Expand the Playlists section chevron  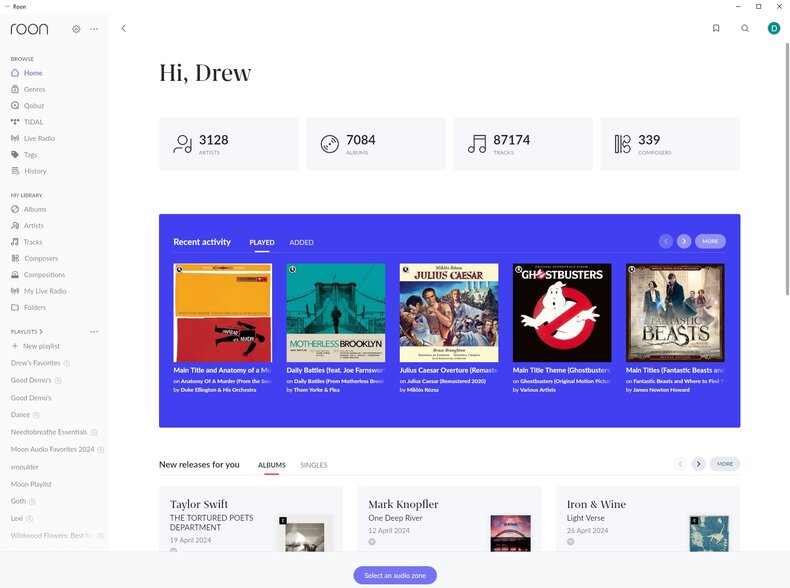pyautogui.click(x=41, y=331)
